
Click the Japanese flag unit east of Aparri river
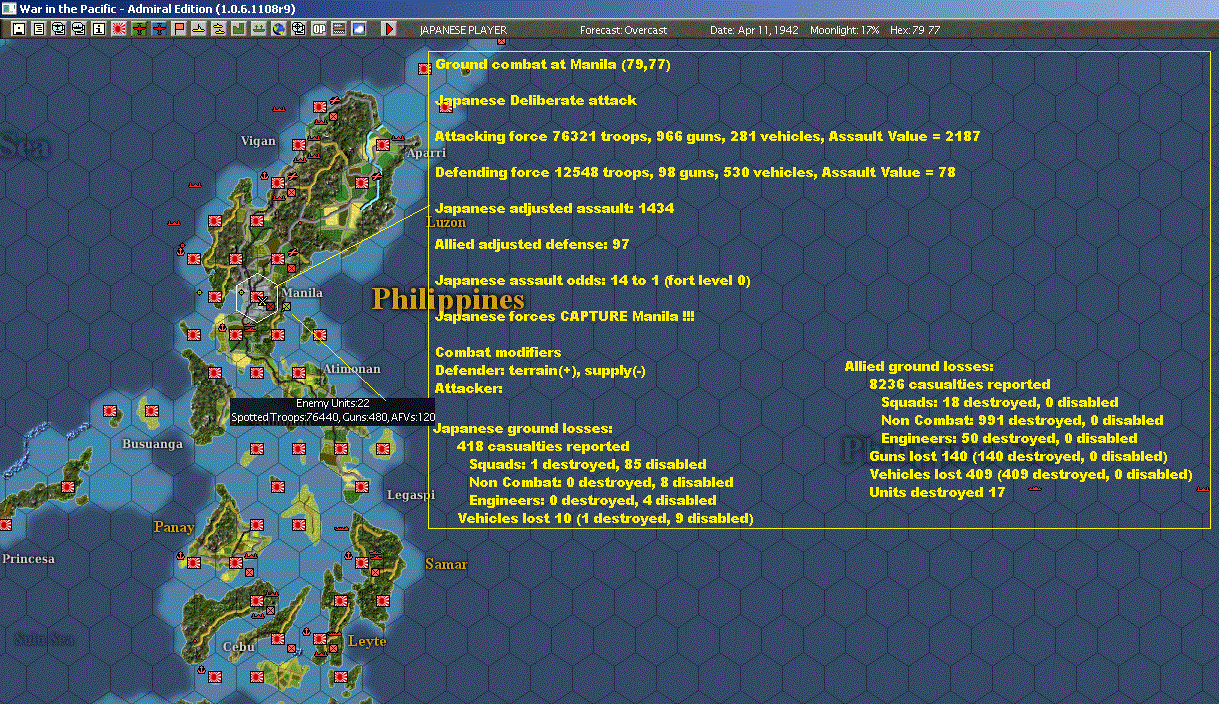(x=383, y=145)
